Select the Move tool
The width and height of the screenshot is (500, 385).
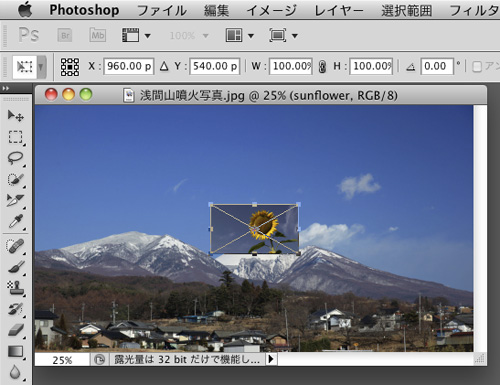15,116
